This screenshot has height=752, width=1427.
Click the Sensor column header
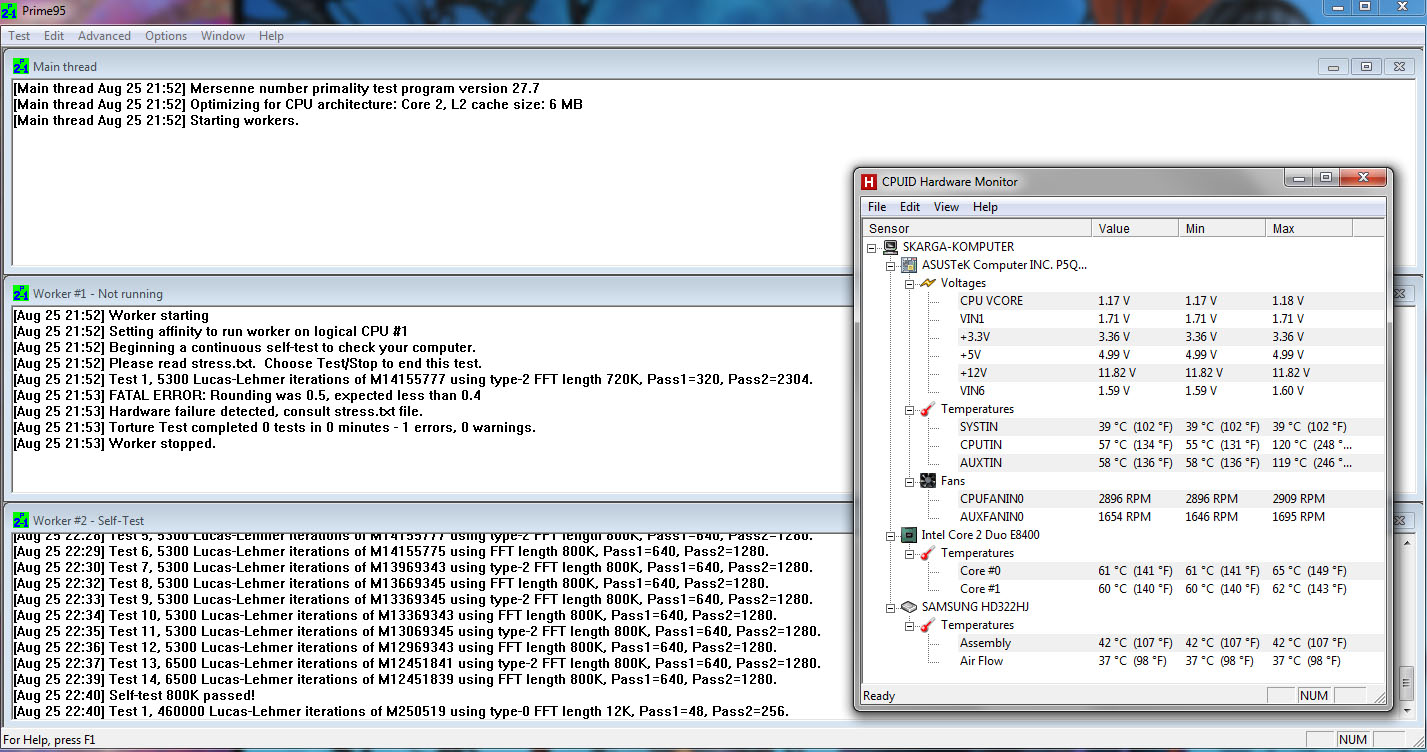(x=977, y=229)
